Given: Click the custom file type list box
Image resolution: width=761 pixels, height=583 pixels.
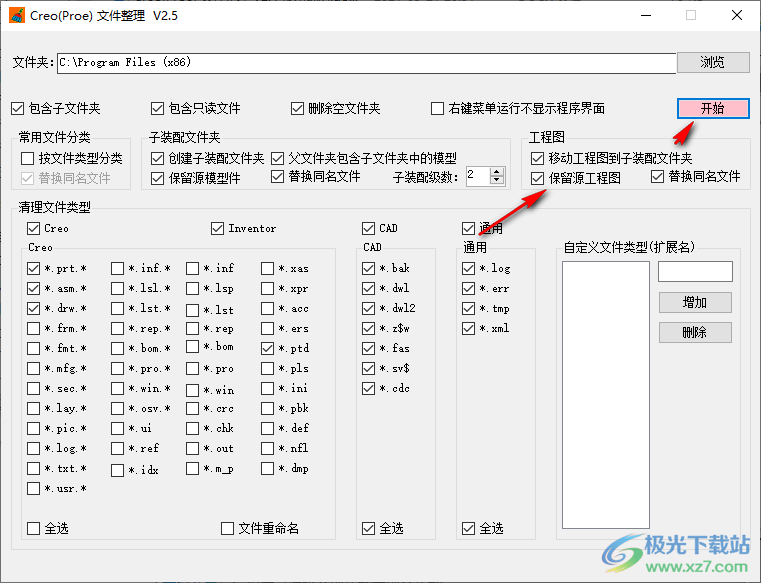Looking at the screenshot, I should click(606, 395).
